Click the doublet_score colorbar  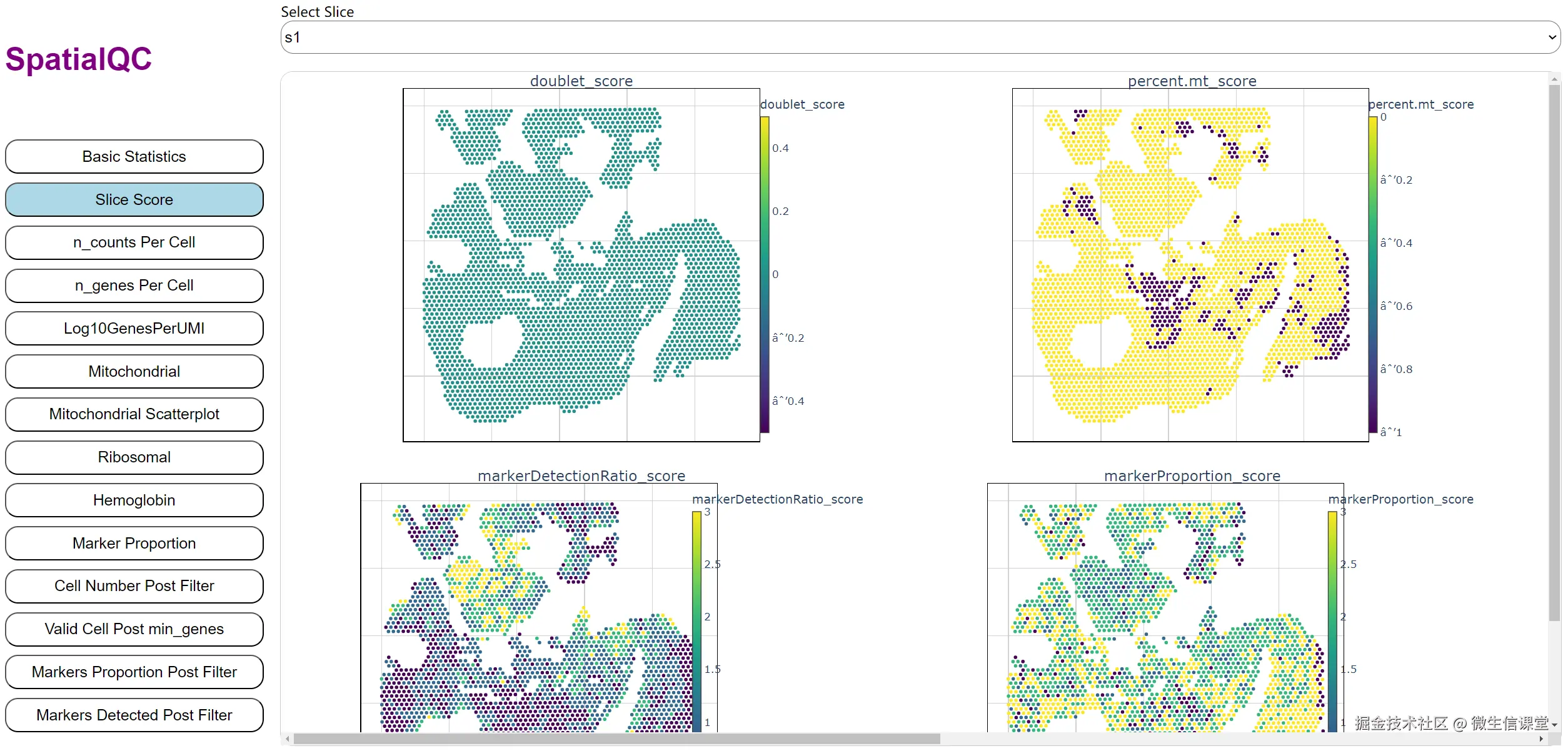765,275
